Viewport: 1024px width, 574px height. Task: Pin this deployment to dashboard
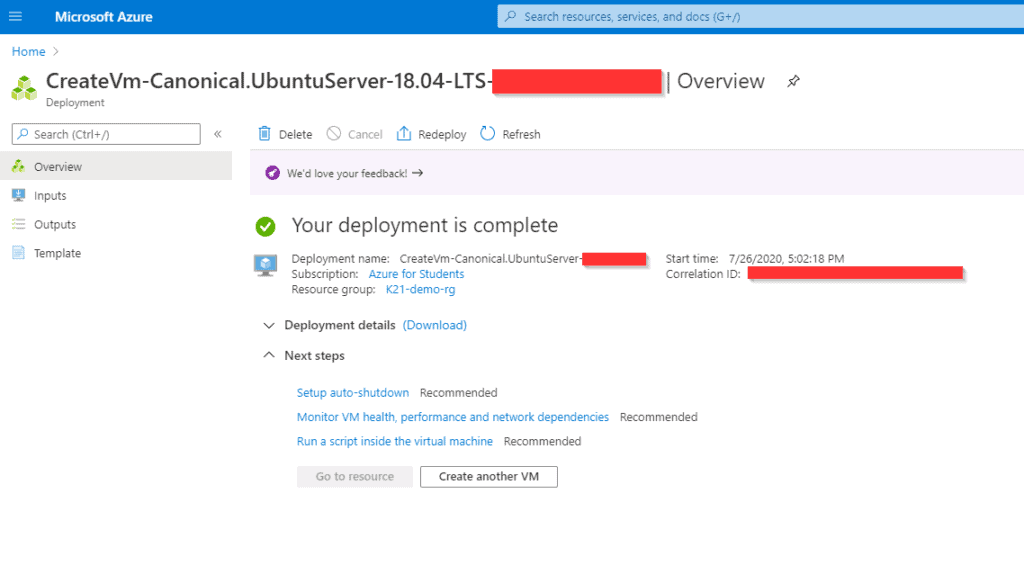[x=793, y=82]
